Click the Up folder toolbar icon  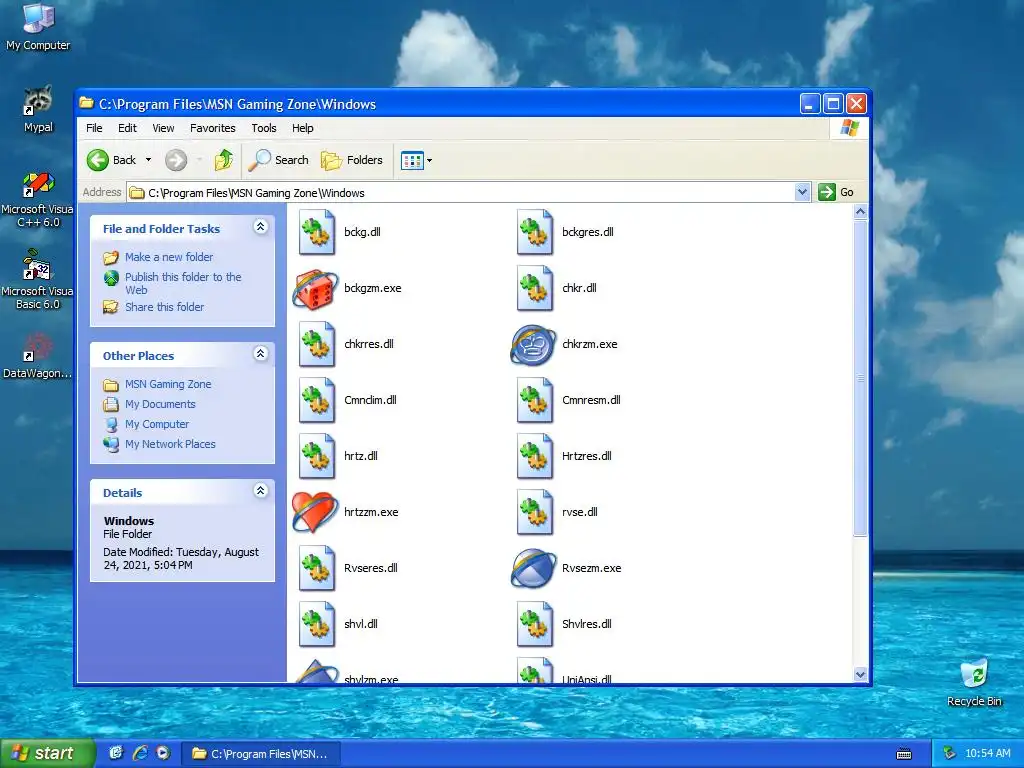[x=223, y=160]
